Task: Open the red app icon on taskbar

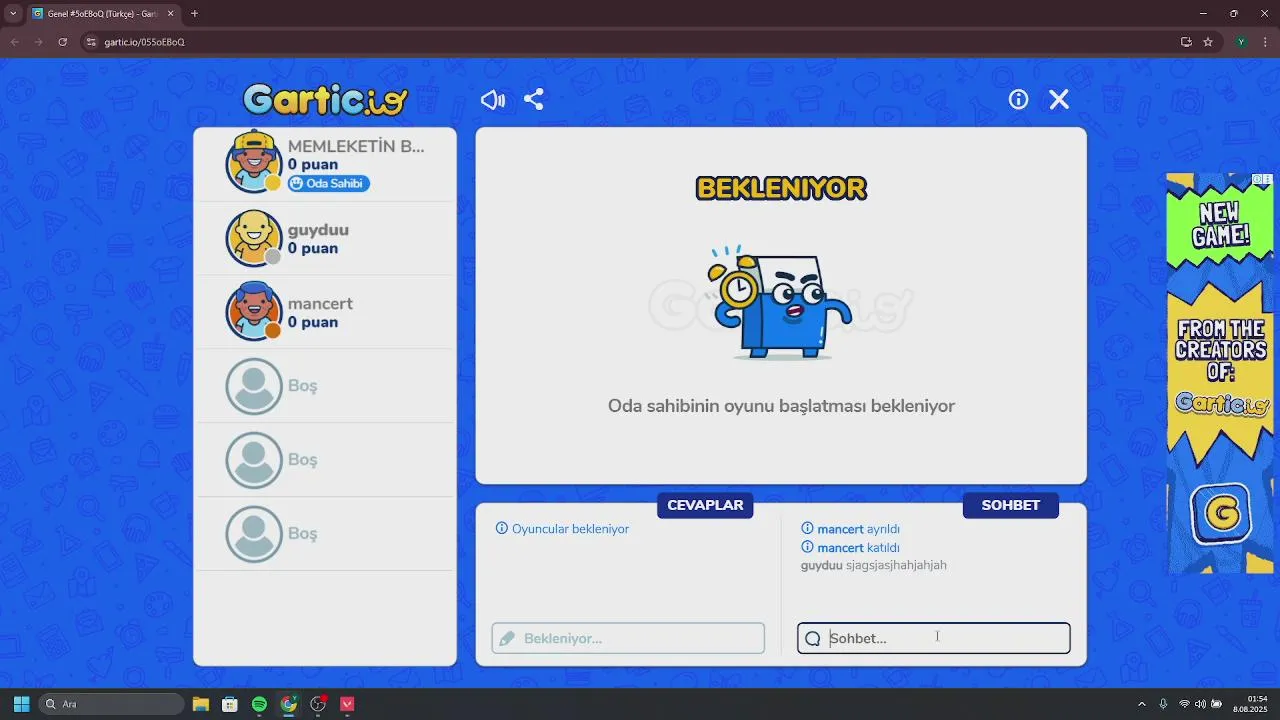Action: pos(347,704)
